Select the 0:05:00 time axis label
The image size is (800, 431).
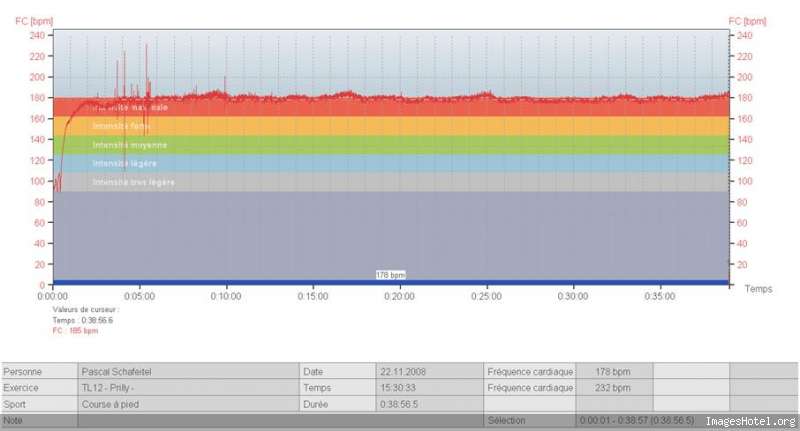click(x=139, y=296)
